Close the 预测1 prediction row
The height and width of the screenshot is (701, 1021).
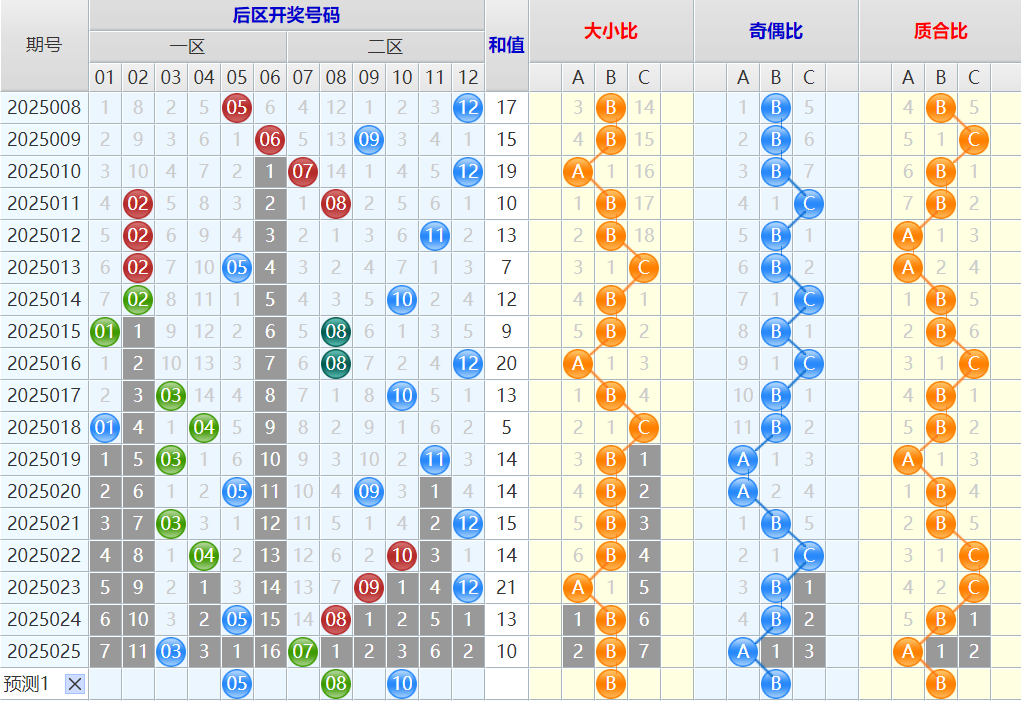click(75, 683)
